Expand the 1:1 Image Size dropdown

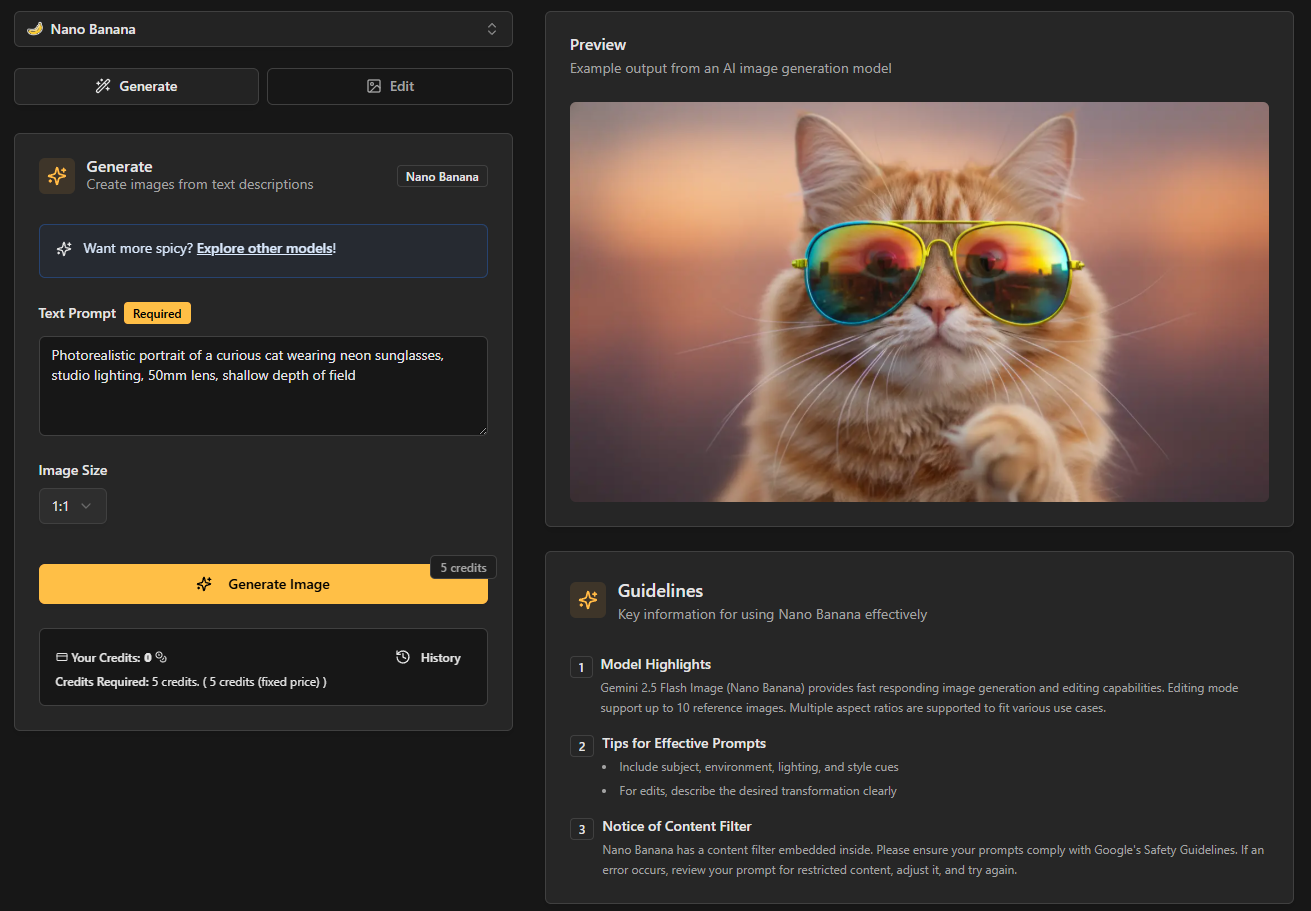pyautogui.click(x=73, y=506)
